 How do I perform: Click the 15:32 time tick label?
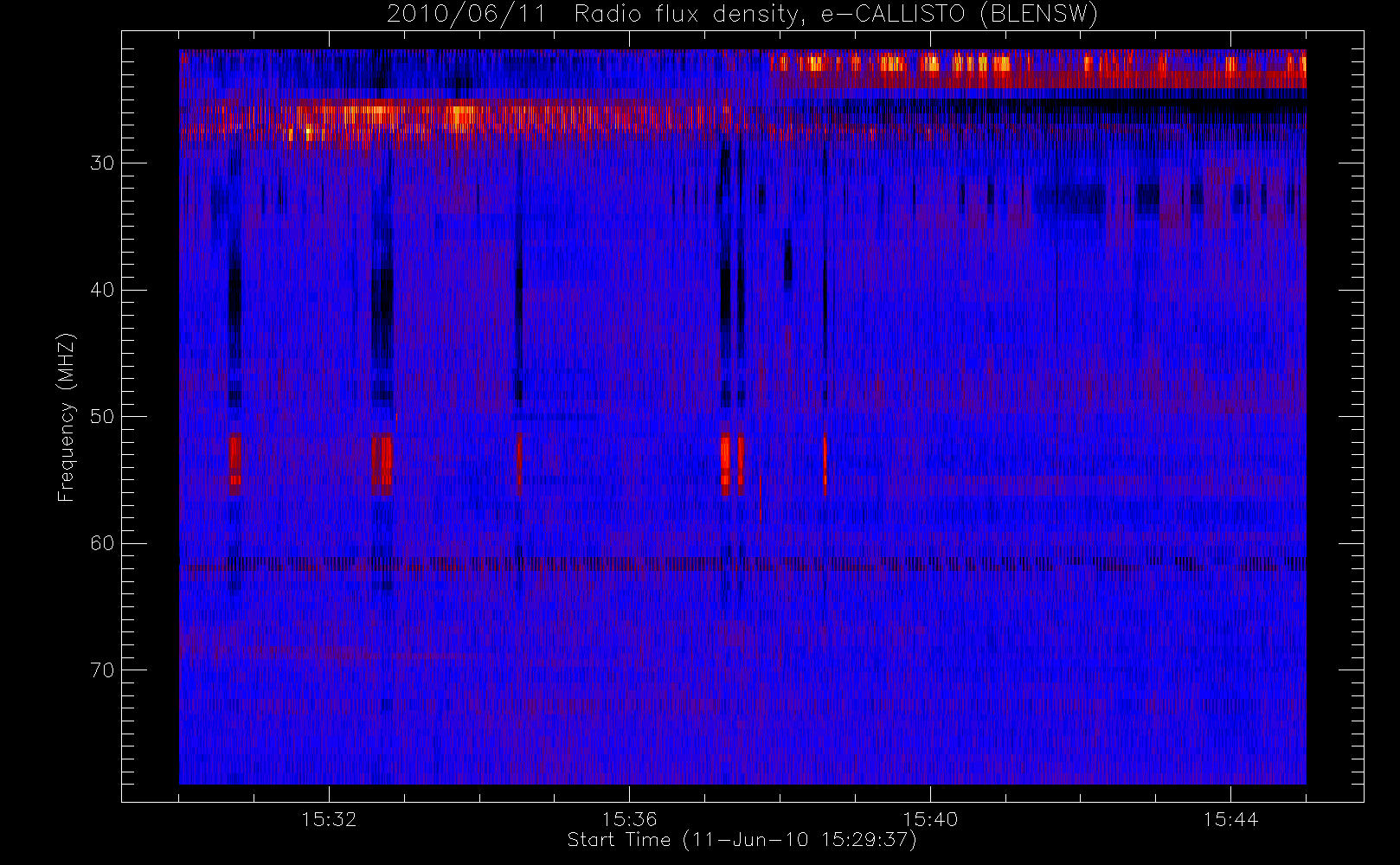(x=329, y=819)
